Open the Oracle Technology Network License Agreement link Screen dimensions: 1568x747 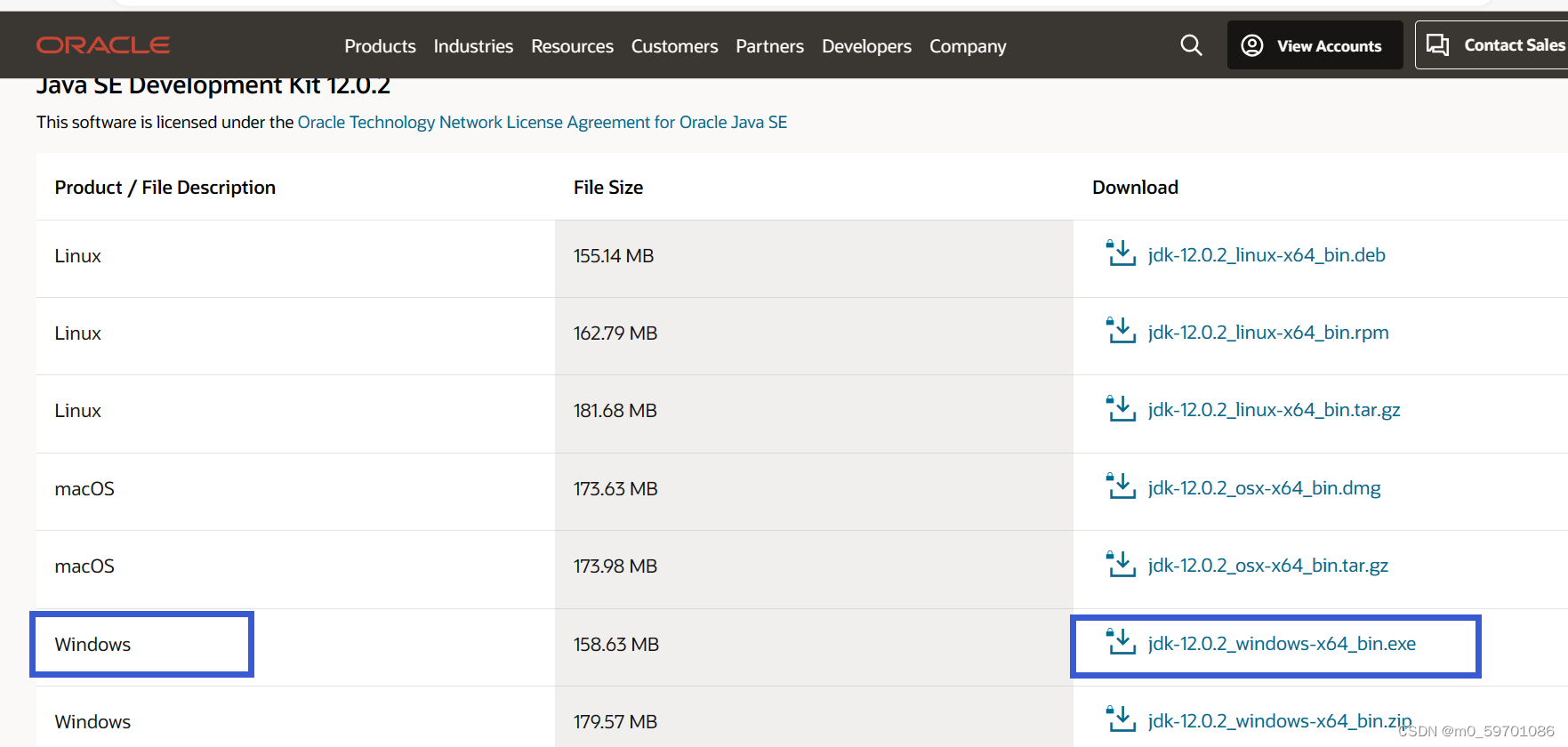(x=543, y=122)
